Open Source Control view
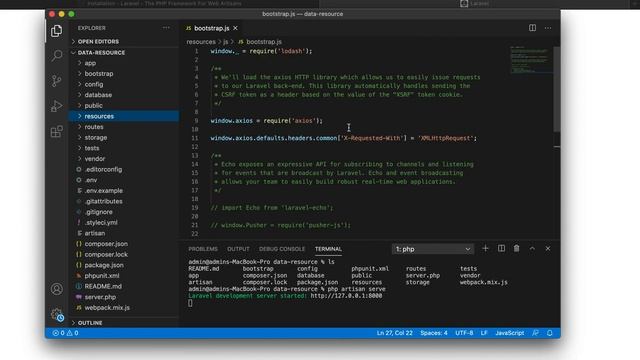 click(57, 80)
